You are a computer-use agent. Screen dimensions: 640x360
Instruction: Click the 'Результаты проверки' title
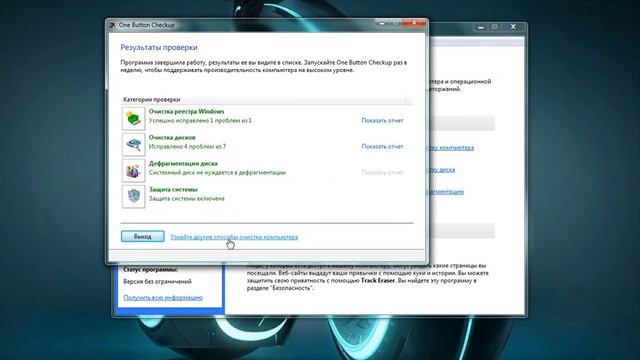click(x=159, y=47)
